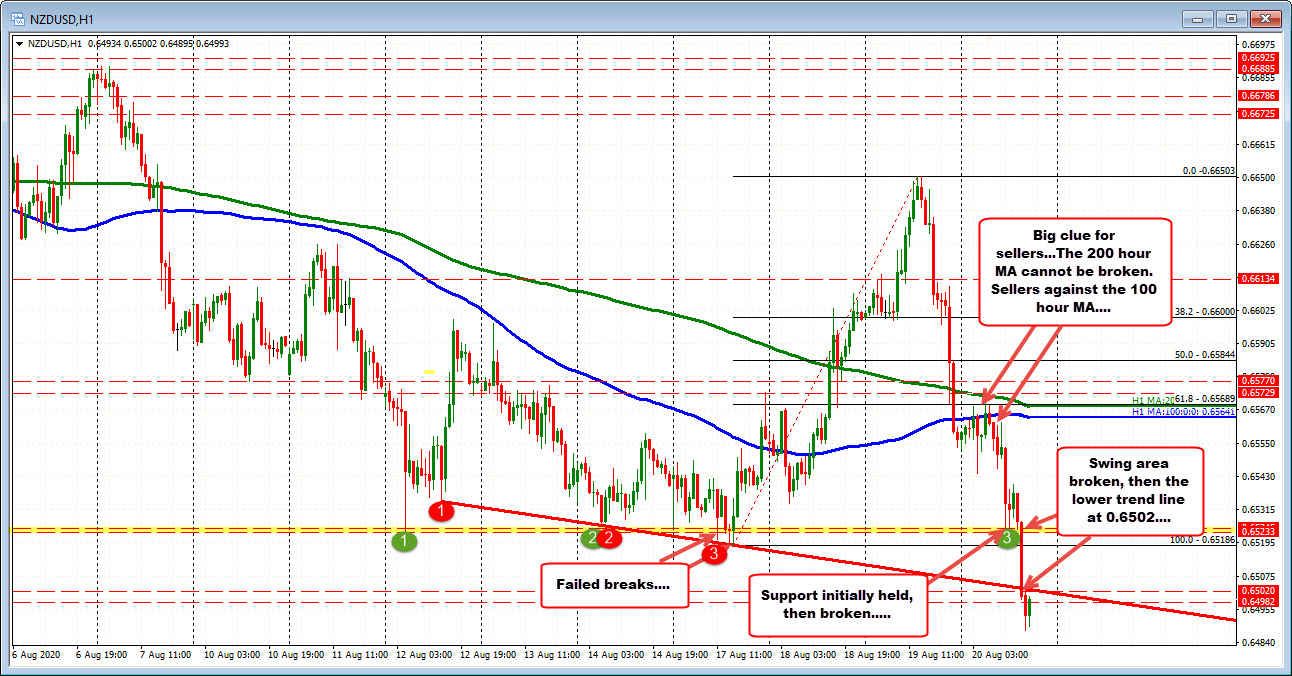Click the Fibonacci label "50.0 - 0.65844"
The height and width of the screenshot is (676, 1292).
(x=1204, y=354)
